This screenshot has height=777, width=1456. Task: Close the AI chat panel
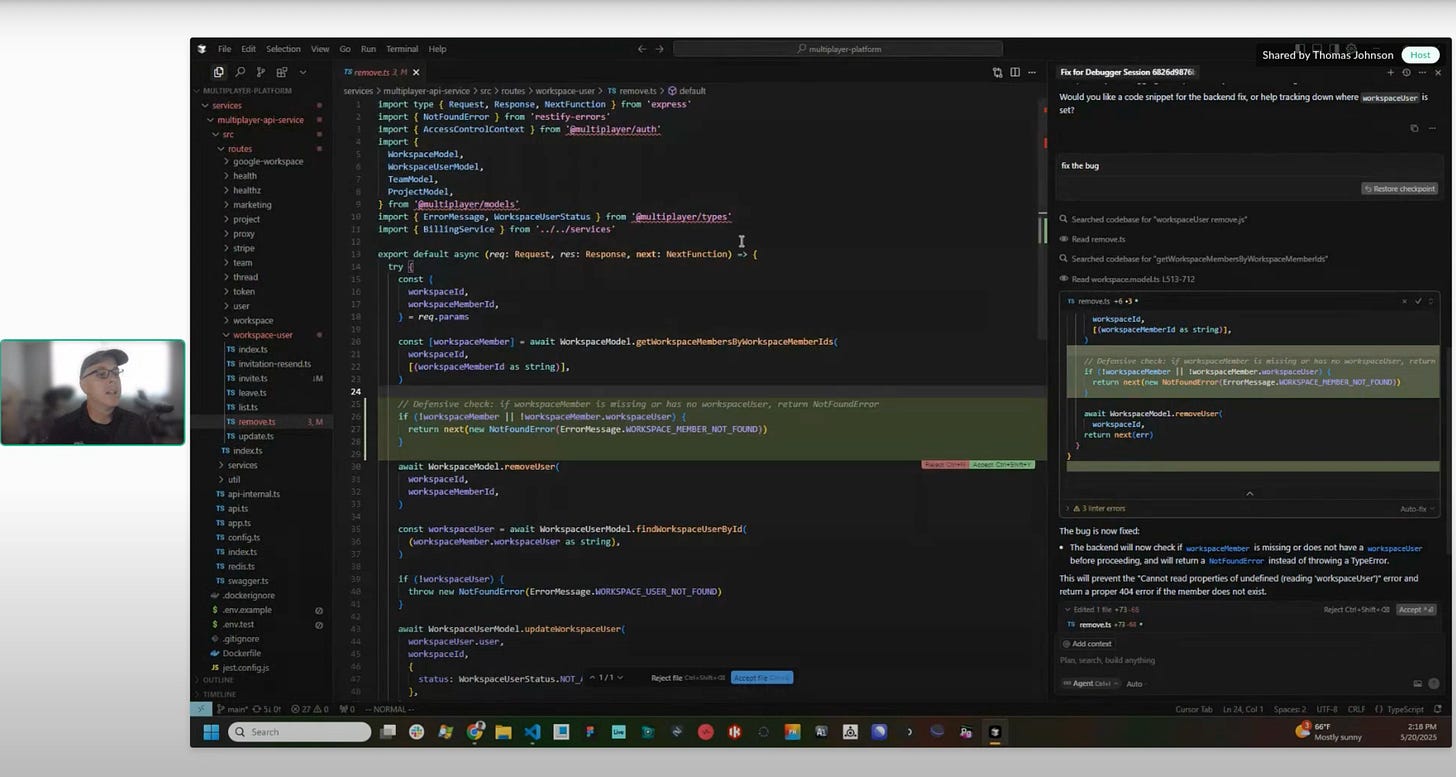1437,72
